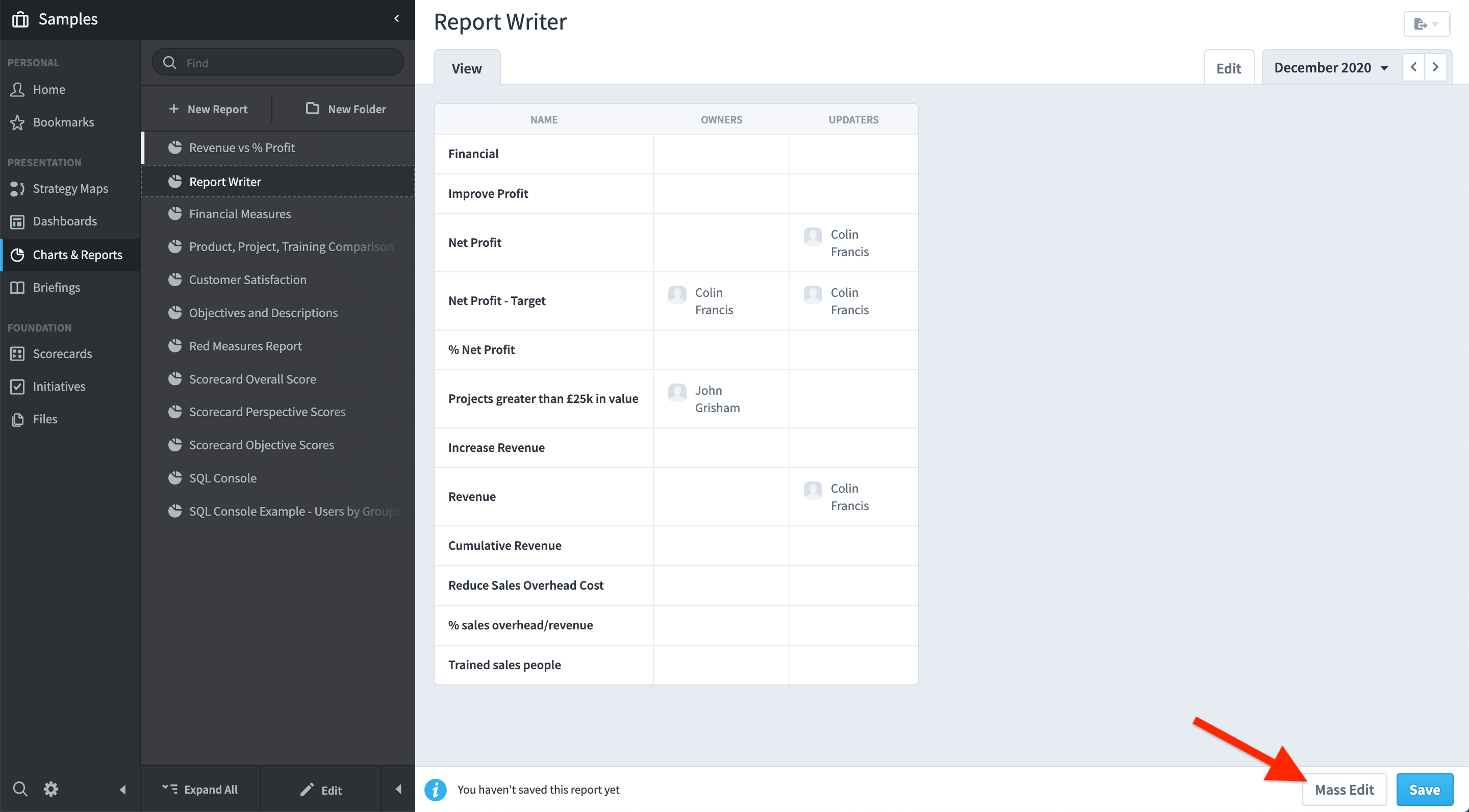Image resolution: width=1469 pixels, height=812 pixels.
Task: Click Colin Francis avatar in Net Profit row
Action: pos(813,236)
